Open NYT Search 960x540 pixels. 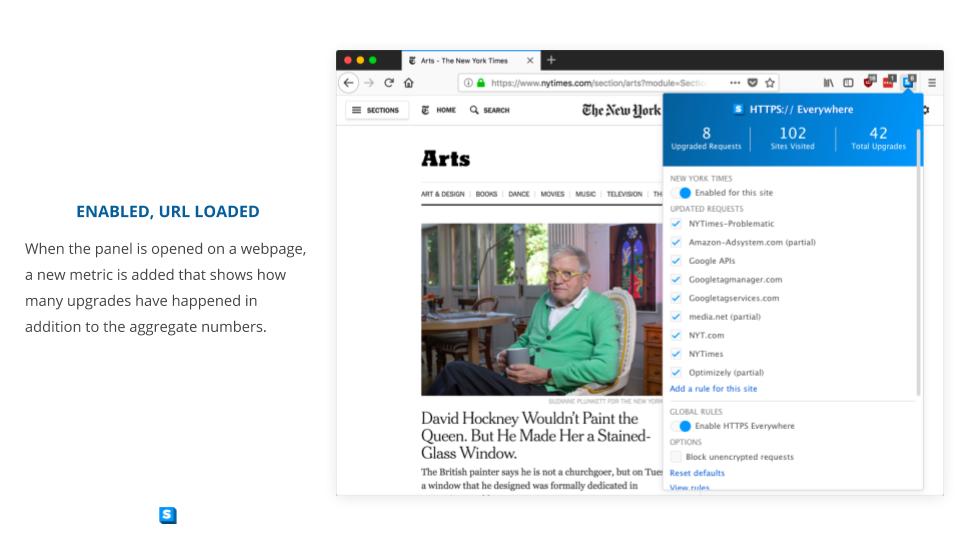point(490,110)
